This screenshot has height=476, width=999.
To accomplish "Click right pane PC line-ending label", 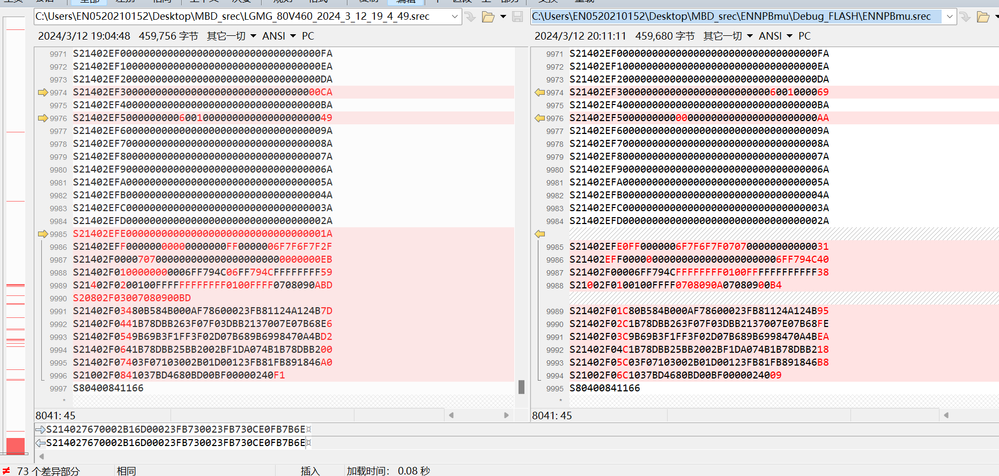I will [805, 36].
